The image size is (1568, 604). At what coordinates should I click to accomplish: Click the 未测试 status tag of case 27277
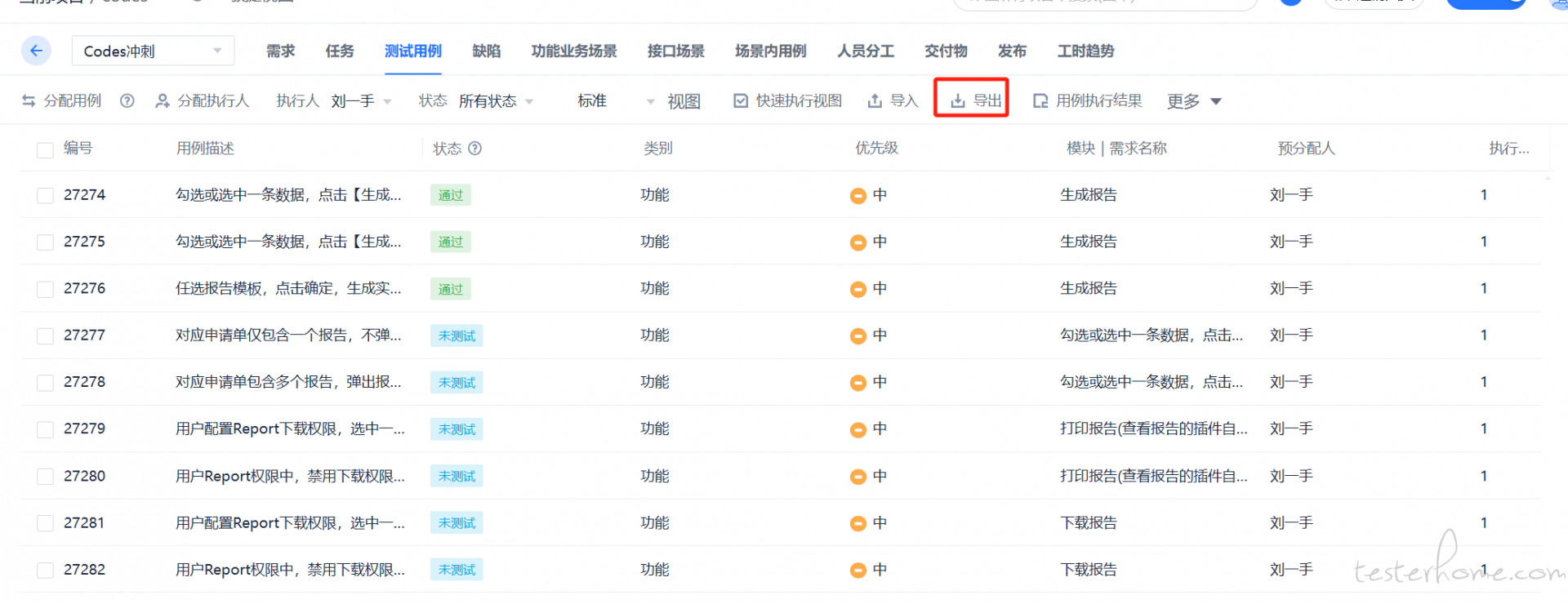click(x=457, y=335)
